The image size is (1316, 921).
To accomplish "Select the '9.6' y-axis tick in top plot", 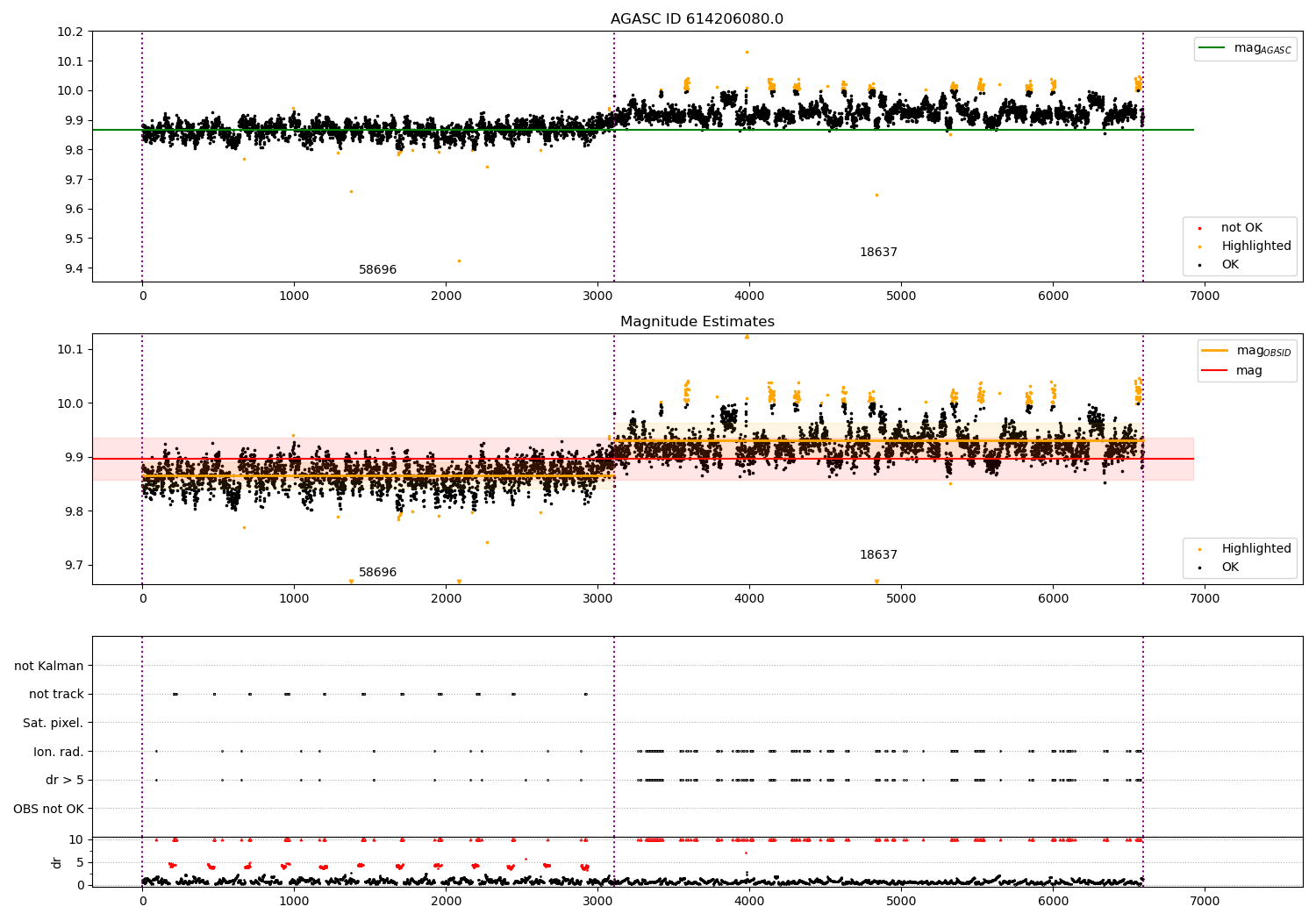I will pos(75,209).
